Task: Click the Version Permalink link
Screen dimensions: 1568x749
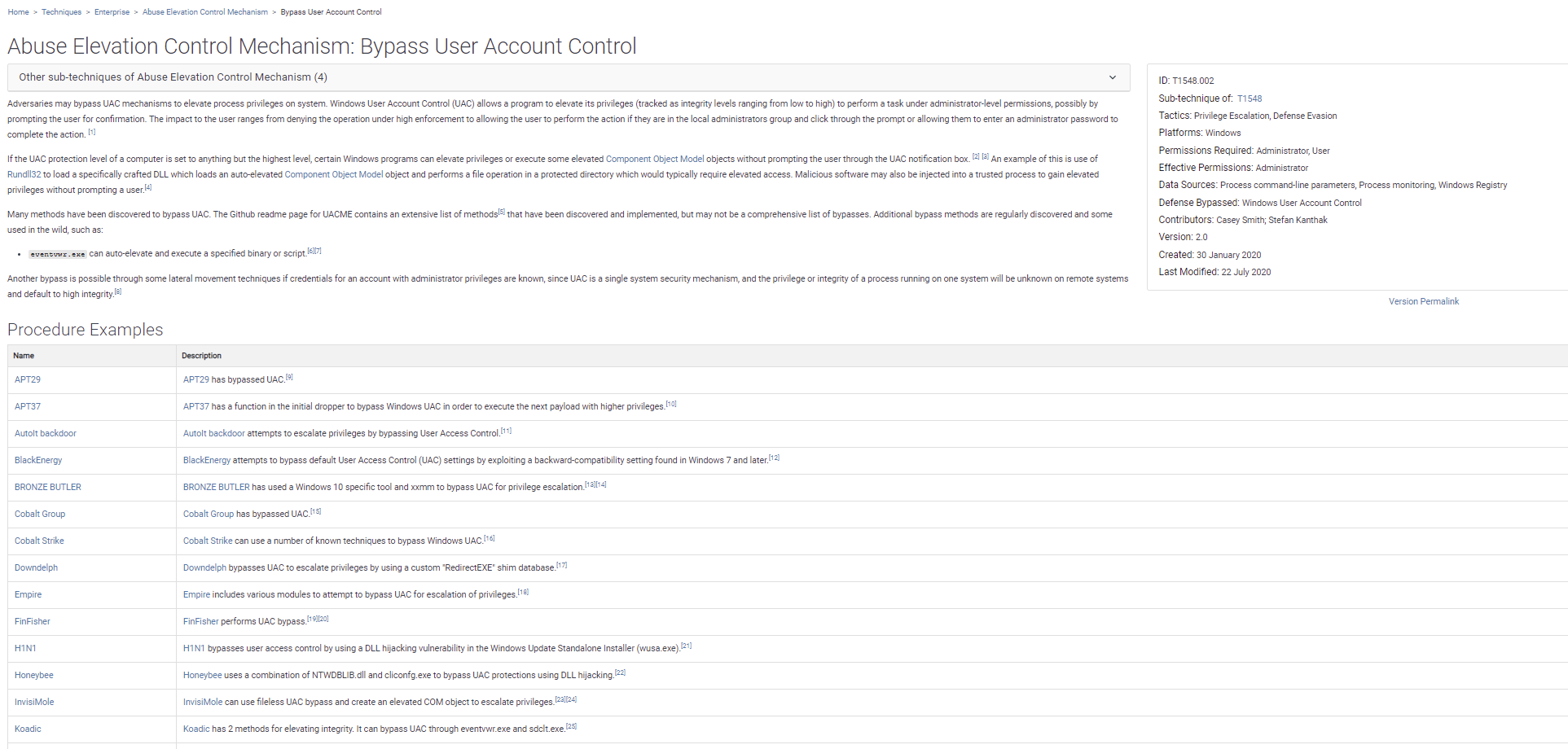Action: pos(1423,301)
